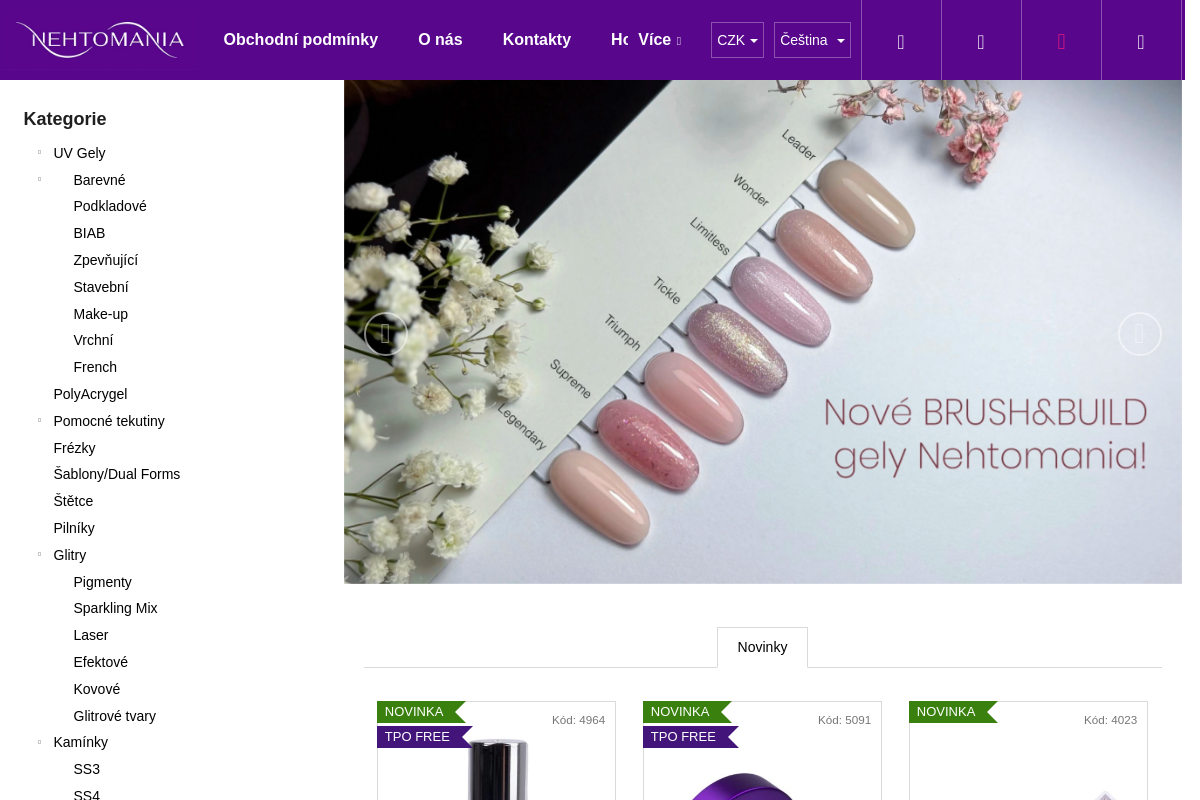Open the Kovové subcategory
Screen dimensions: 1200x800
click(x=96, y=689)
